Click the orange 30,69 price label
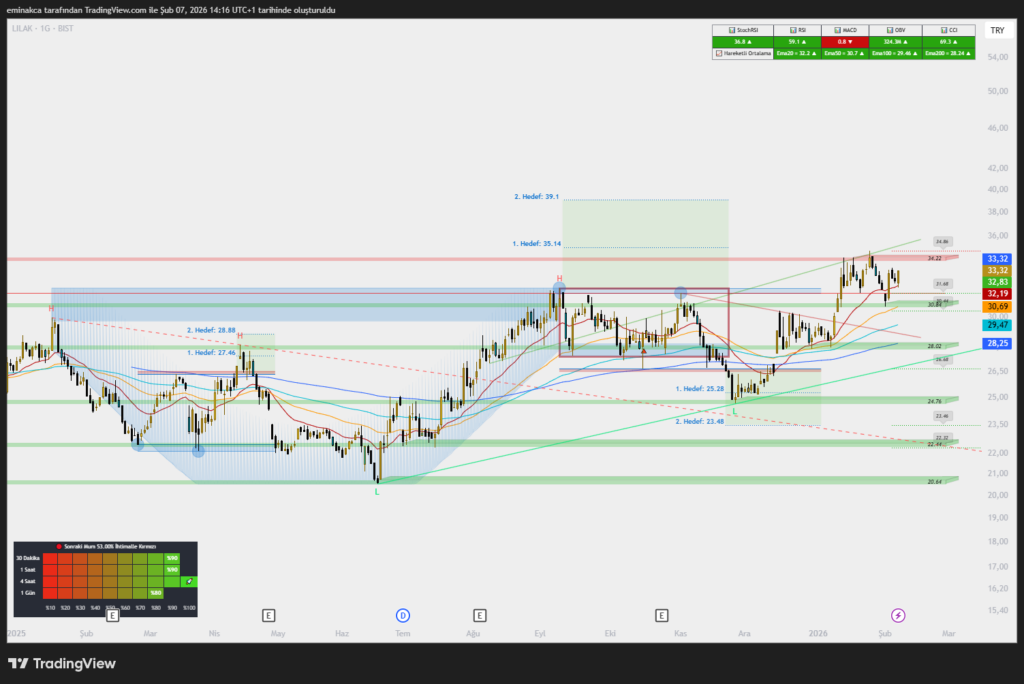The image size is (1024, 684). tap(997, 306)
